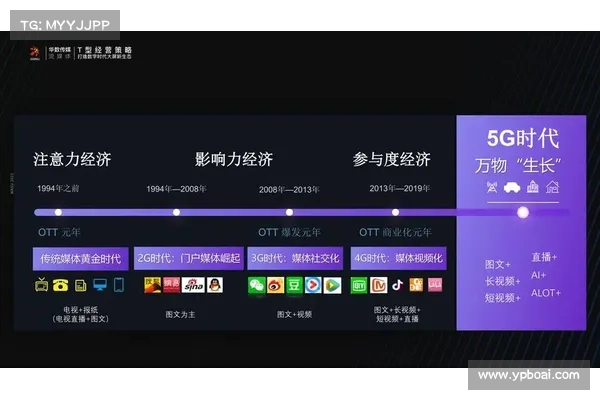Click the yellow television icon
Viewport: 600px width, 400px height.
coord(41,285)
